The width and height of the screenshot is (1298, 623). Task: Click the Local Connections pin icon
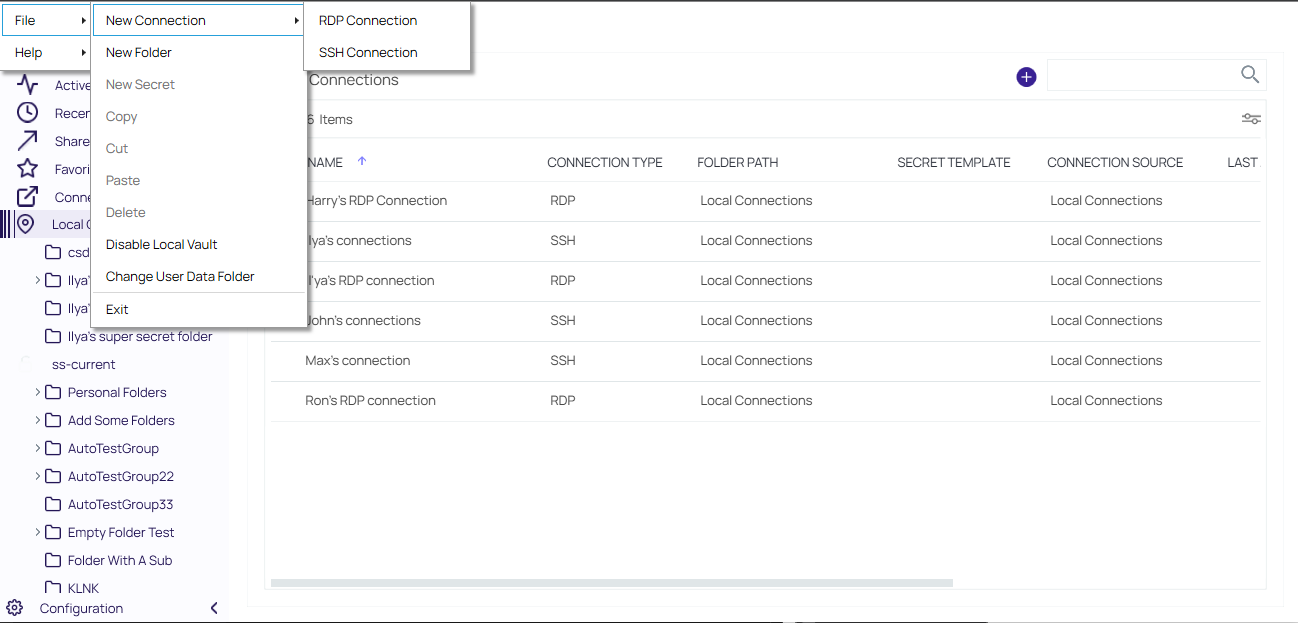point(26,224)
